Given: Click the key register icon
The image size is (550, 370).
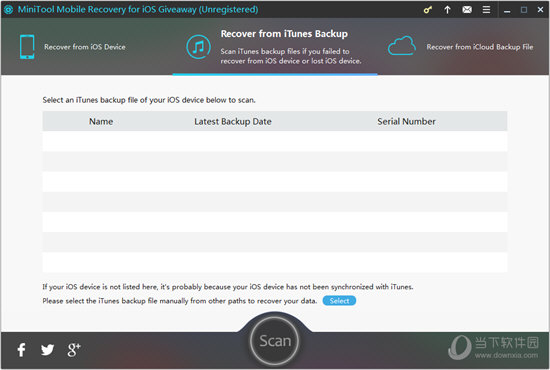Looking at the screenshot, I should click(428, 10).
